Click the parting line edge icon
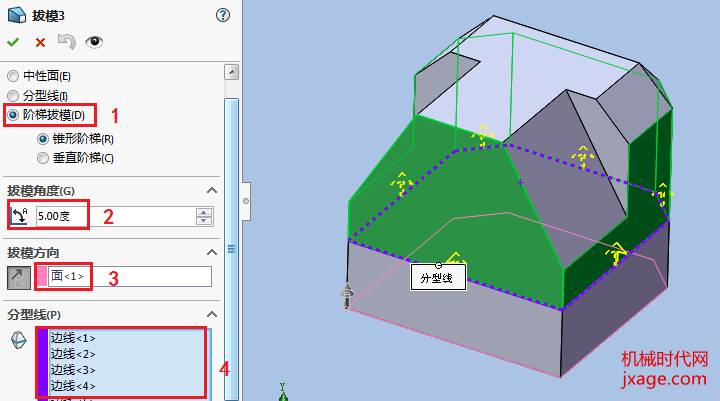This screenshot has width=720, height=401. pyautogui.click(x=18, y=340)
